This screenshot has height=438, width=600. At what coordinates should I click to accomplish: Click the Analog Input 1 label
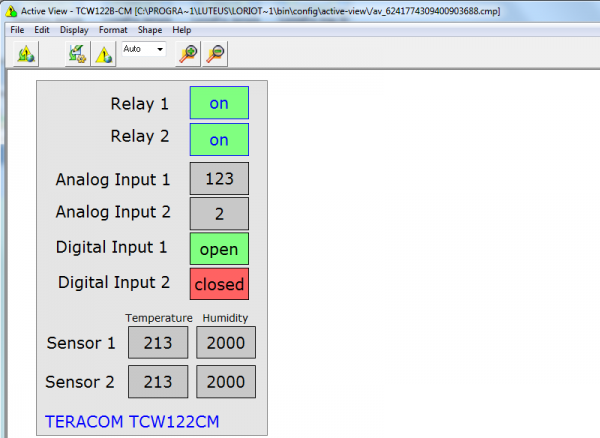113,180
